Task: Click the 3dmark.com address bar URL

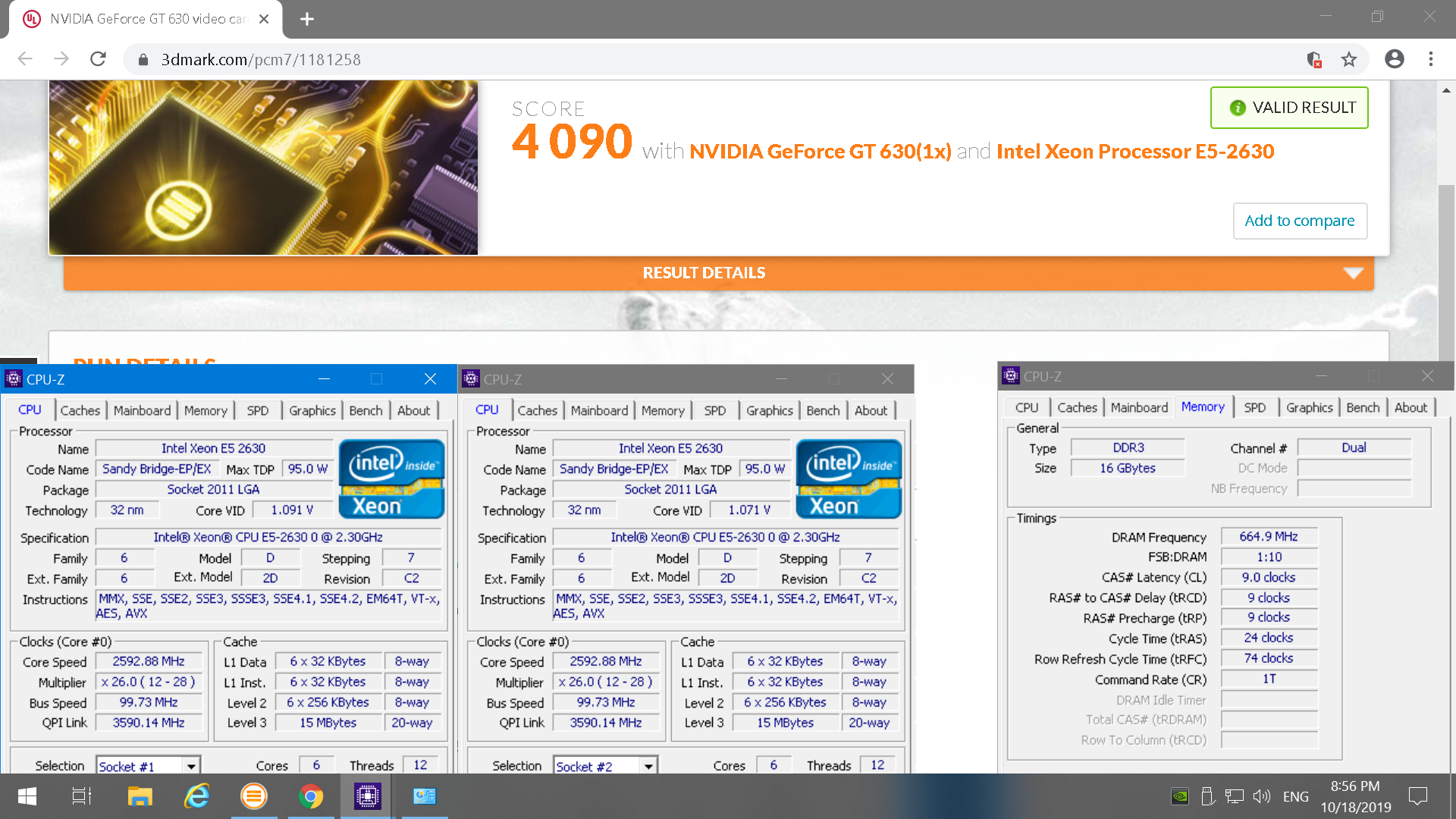Action: [x=261, y=59]
